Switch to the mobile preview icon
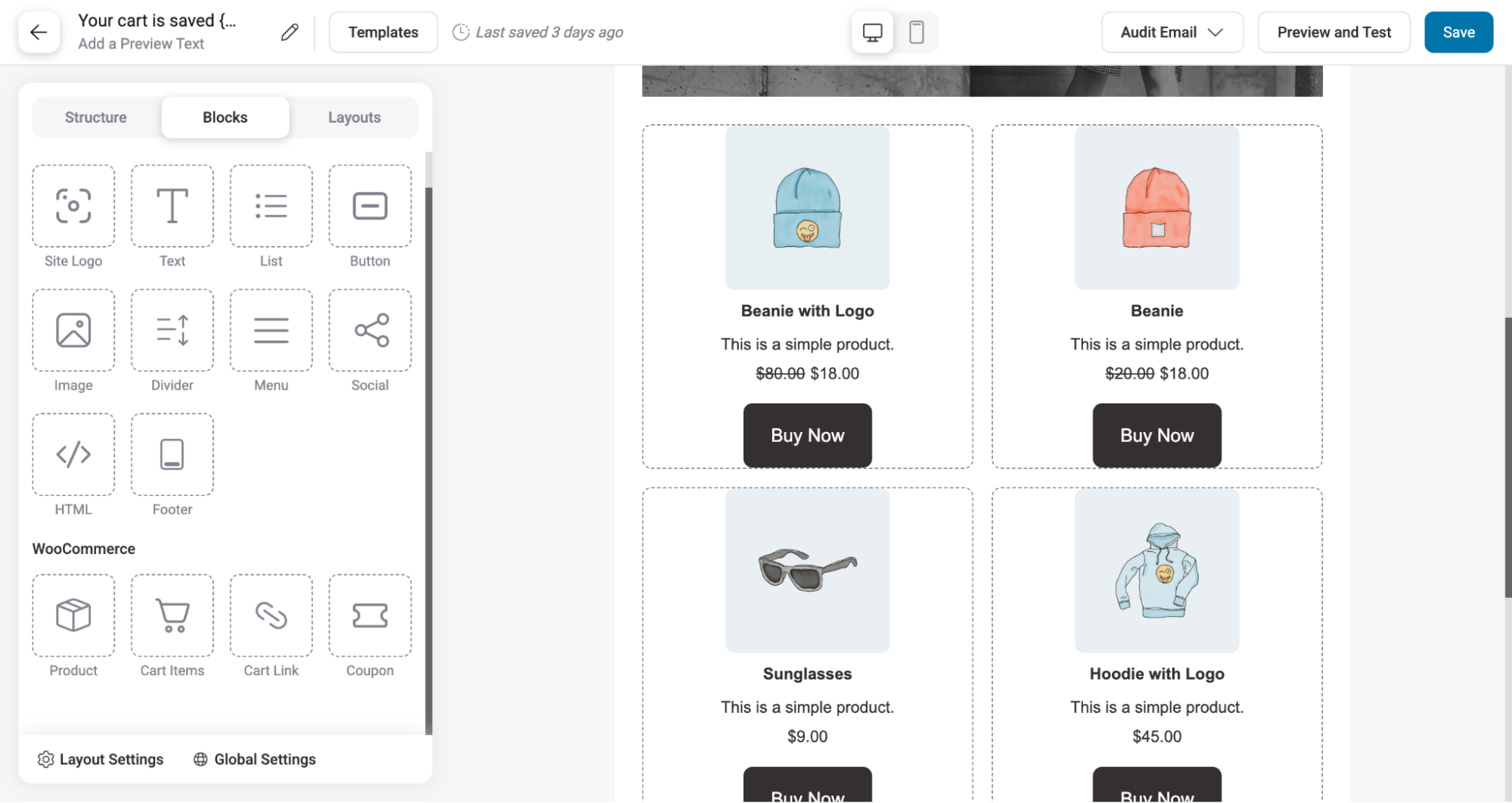 point(916,32)
